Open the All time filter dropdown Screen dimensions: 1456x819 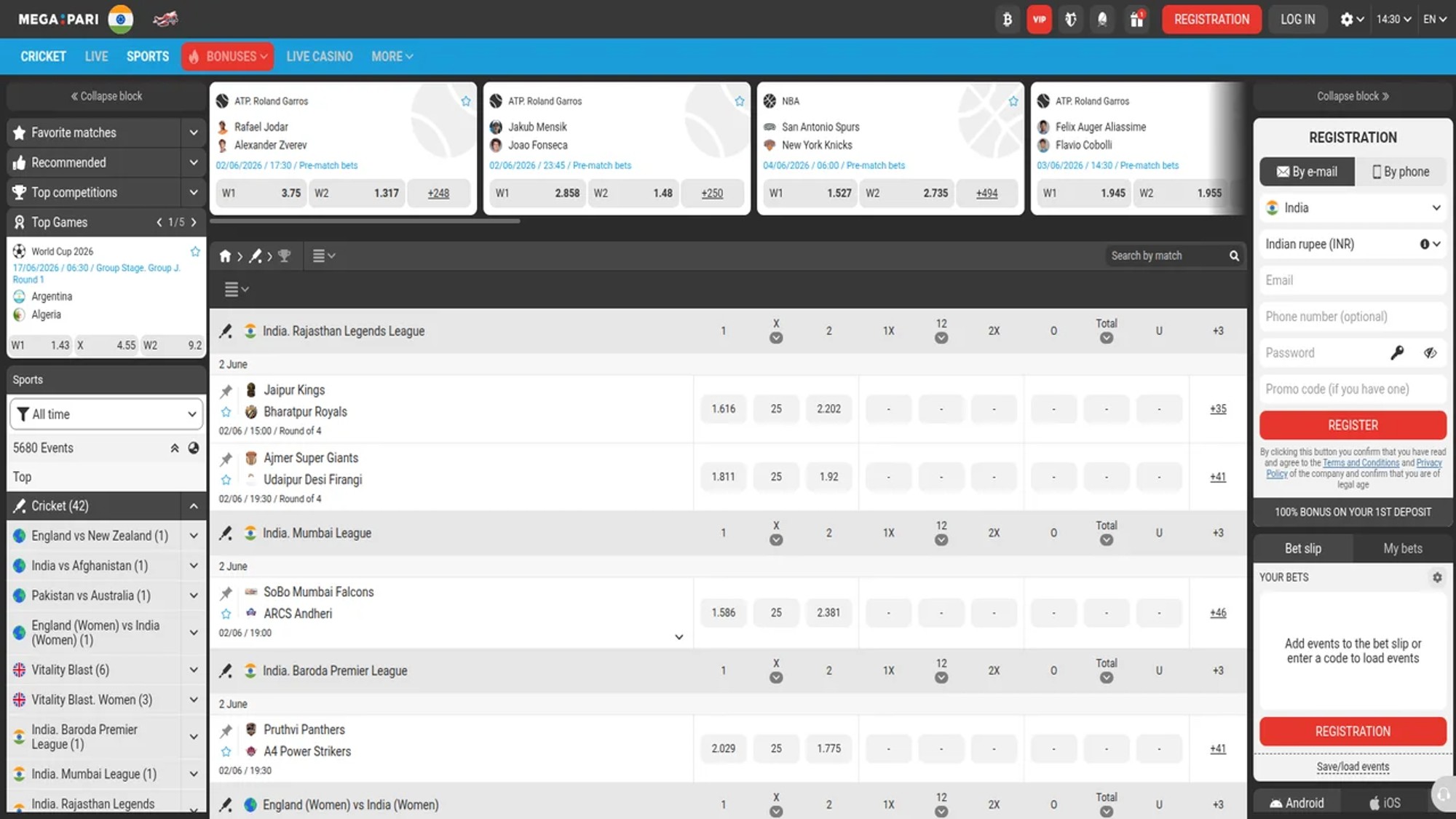tap(106, 414)
